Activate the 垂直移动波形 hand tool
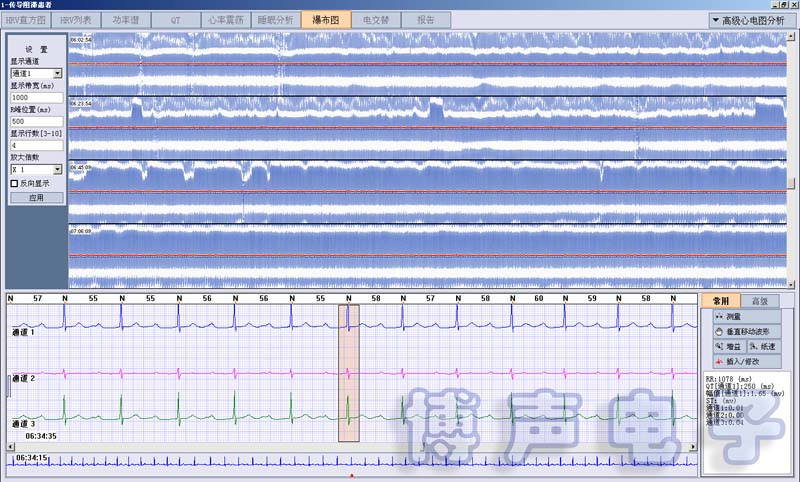 (x=747, y=332)
